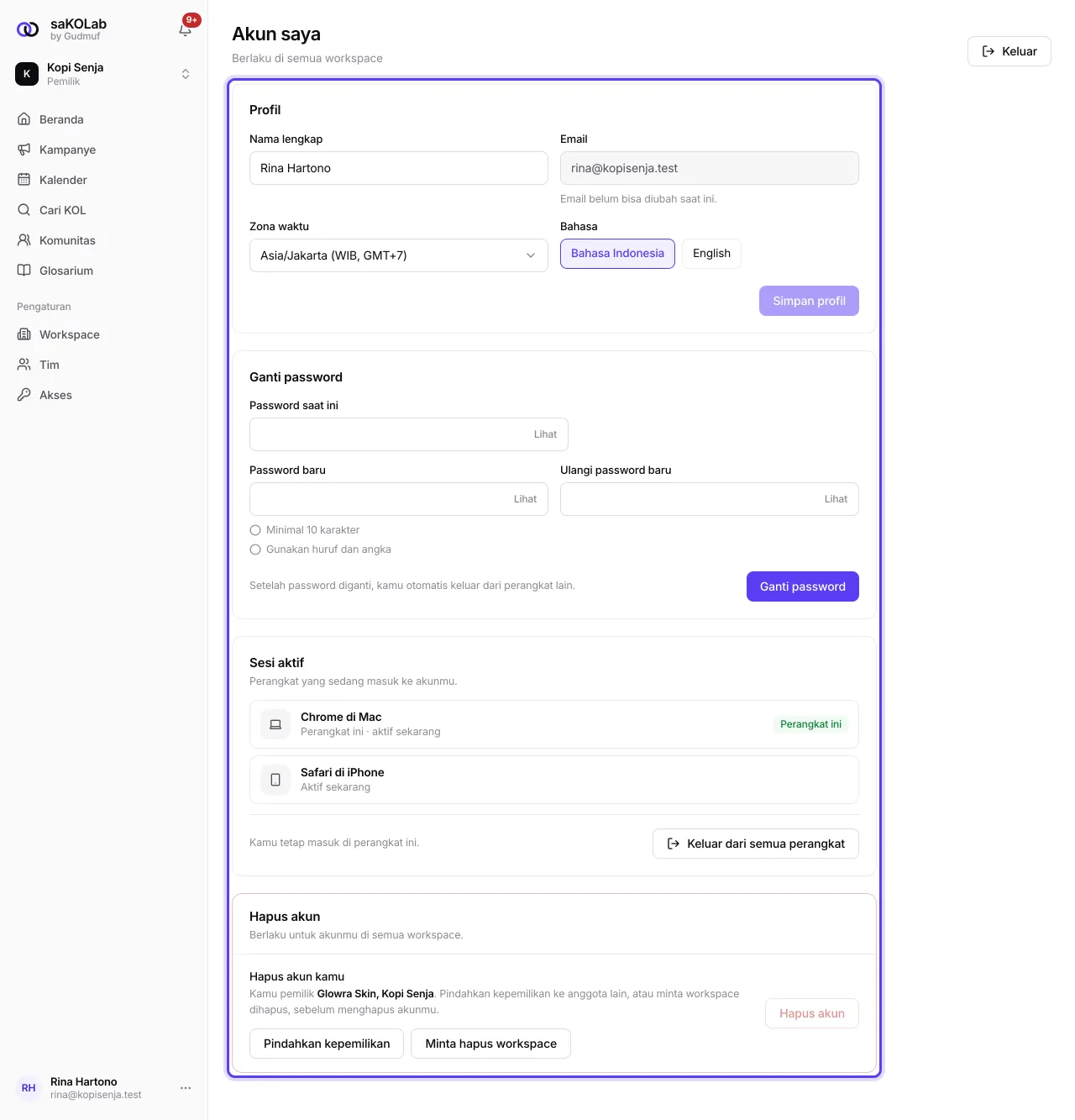Click the Ganti password button
The width and height of the screenshot is (1075, 1120).
coord(802,586)
